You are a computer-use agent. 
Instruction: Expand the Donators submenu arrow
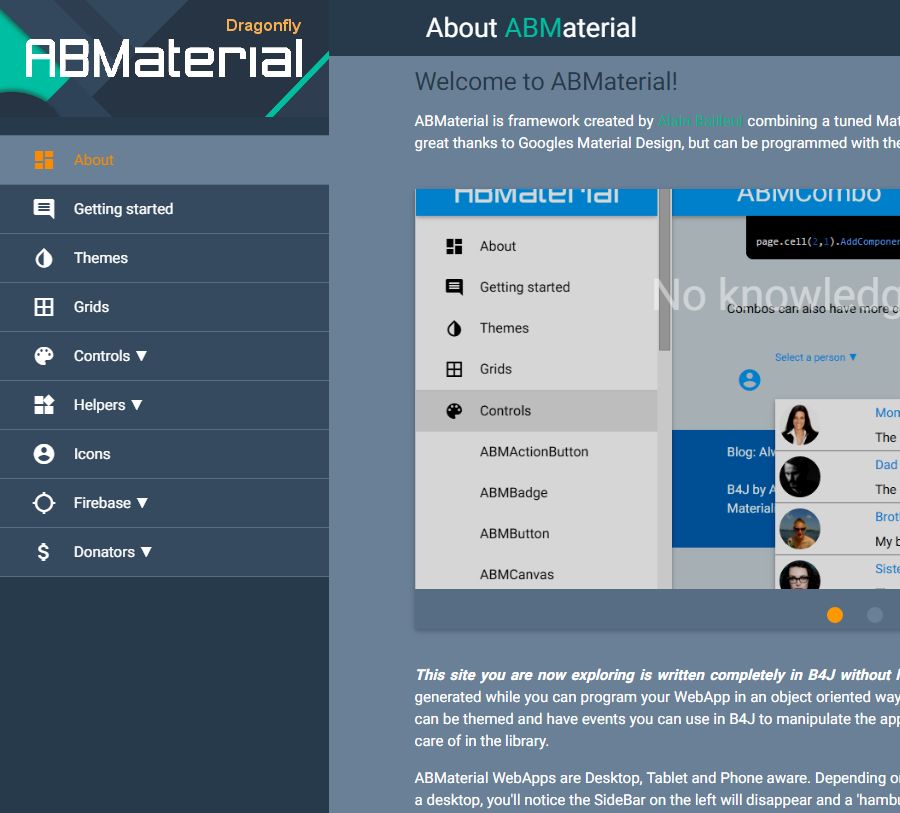coord(146,552)
